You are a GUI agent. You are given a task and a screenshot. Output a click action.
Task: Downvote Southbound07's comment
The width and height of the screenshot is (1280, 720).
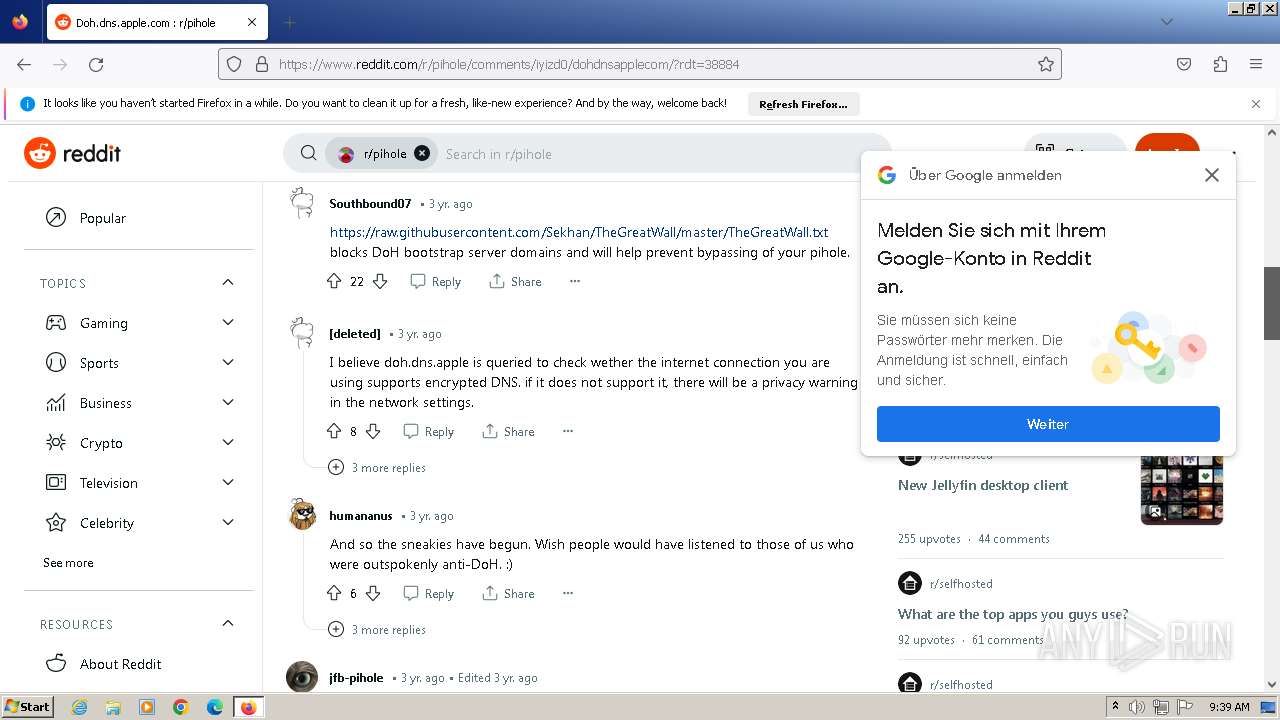coord(380,282)
